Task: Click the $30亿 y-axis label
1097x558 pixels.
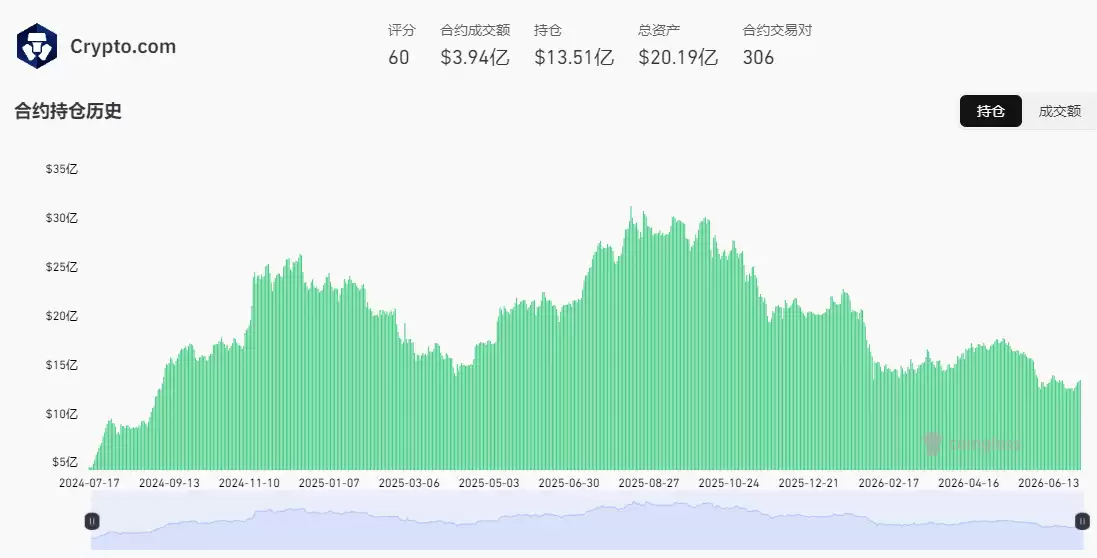Action: (62, 218)
